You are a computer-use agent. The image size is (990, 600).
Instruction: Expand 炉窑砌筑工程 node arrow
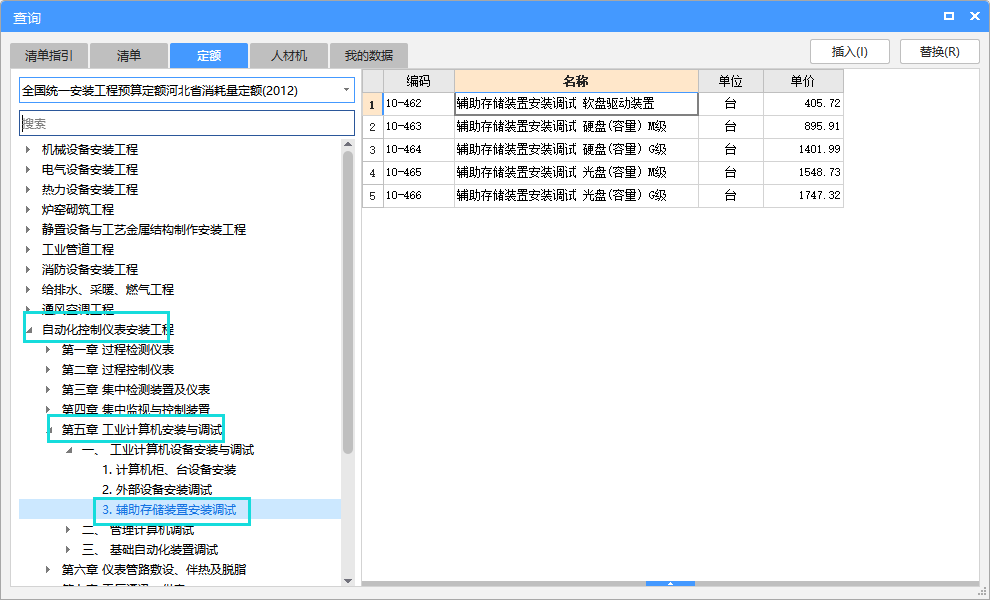(28, 209)
